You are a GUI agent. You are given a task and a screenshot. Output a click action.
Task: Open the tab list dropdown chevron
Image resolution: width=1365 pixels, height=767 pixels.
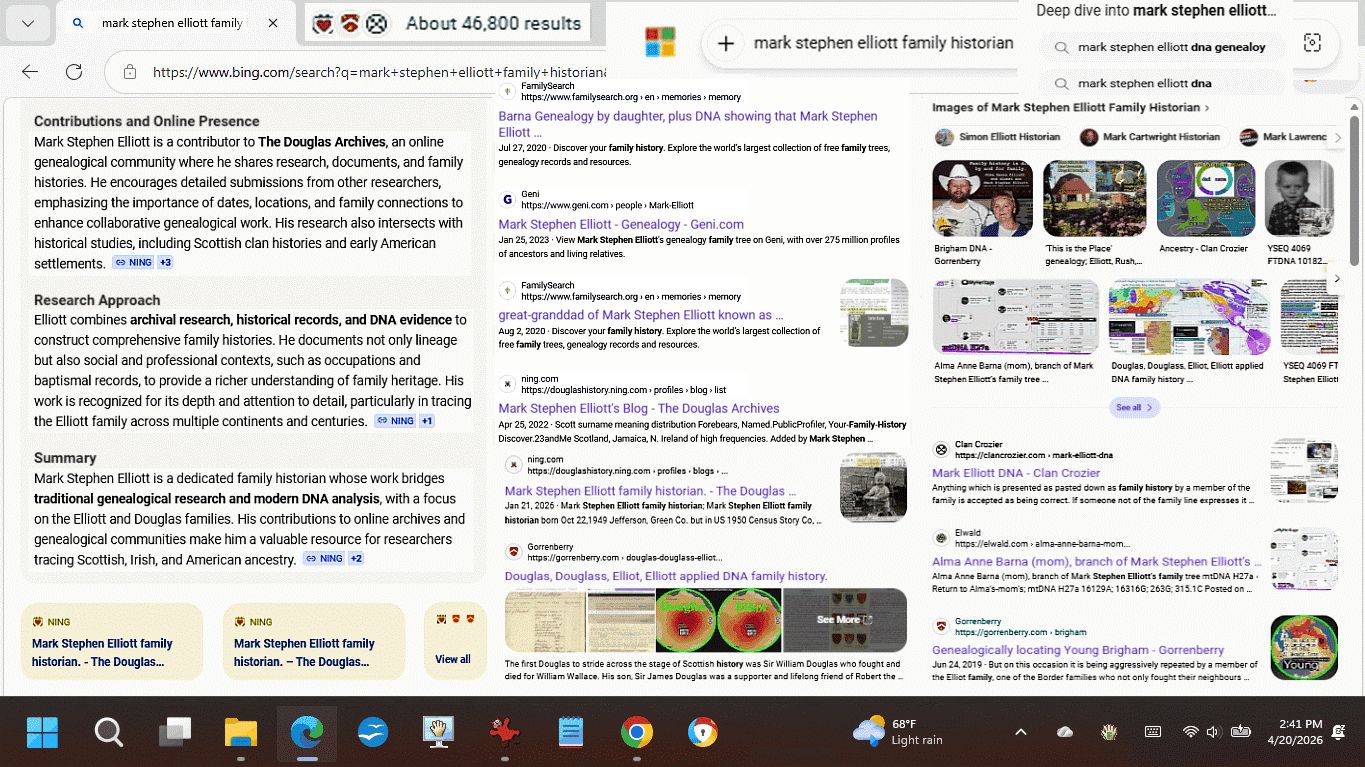pyautogui.click(x=27, y=23)
